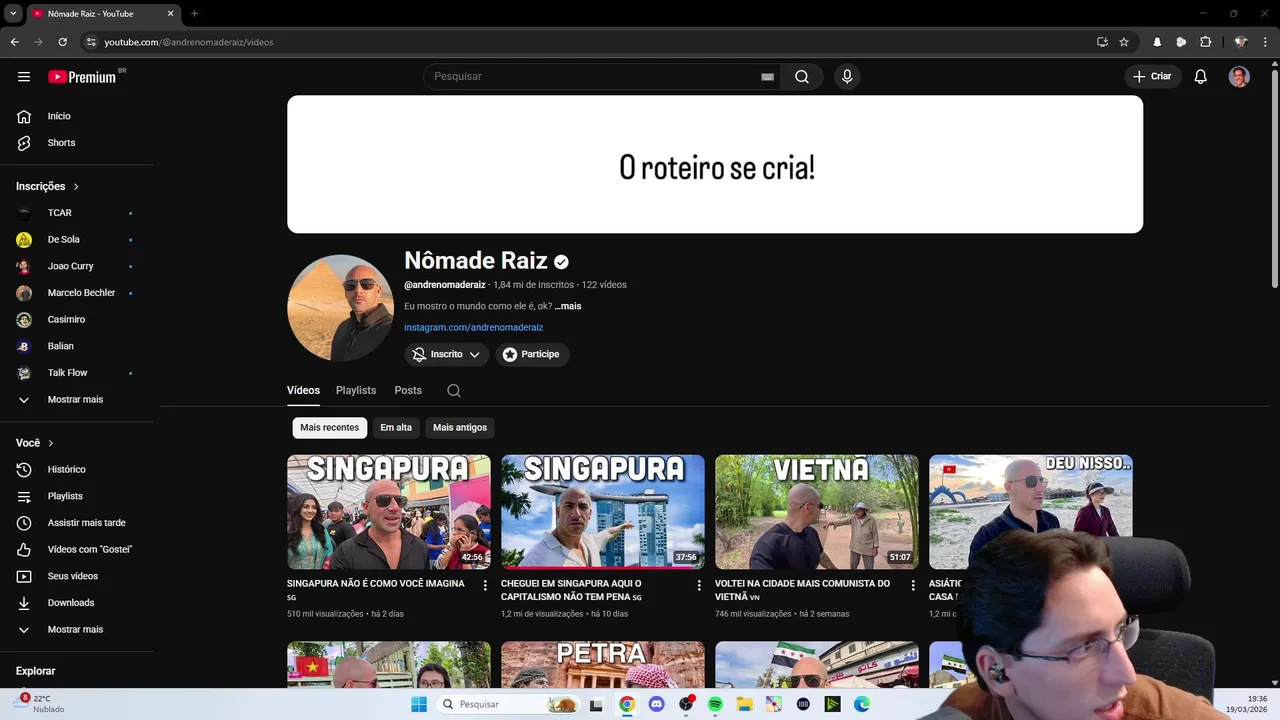Click the install app icon in address bar
Image resolution: width=1280 pixels, height=720 pixels.
coord(1102,42)
